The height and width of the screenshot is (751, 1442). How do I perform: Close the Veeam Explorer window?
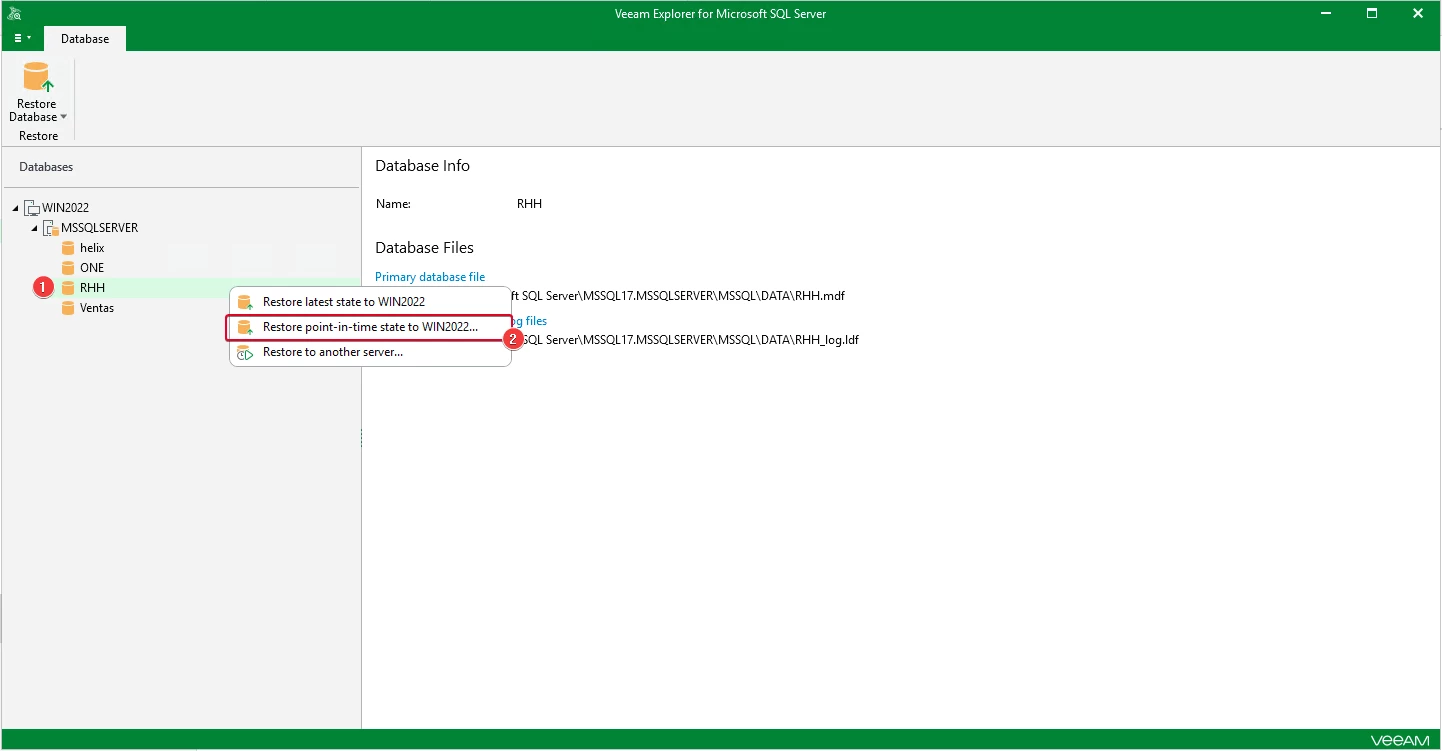tap(1418, 13)
